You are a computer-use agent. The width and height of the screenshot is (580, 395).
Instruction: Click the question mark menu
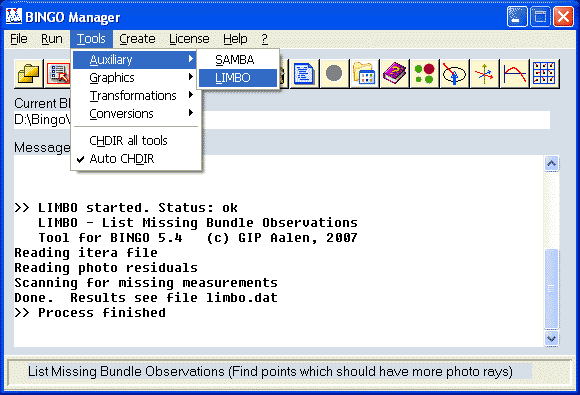coord(264,39)
